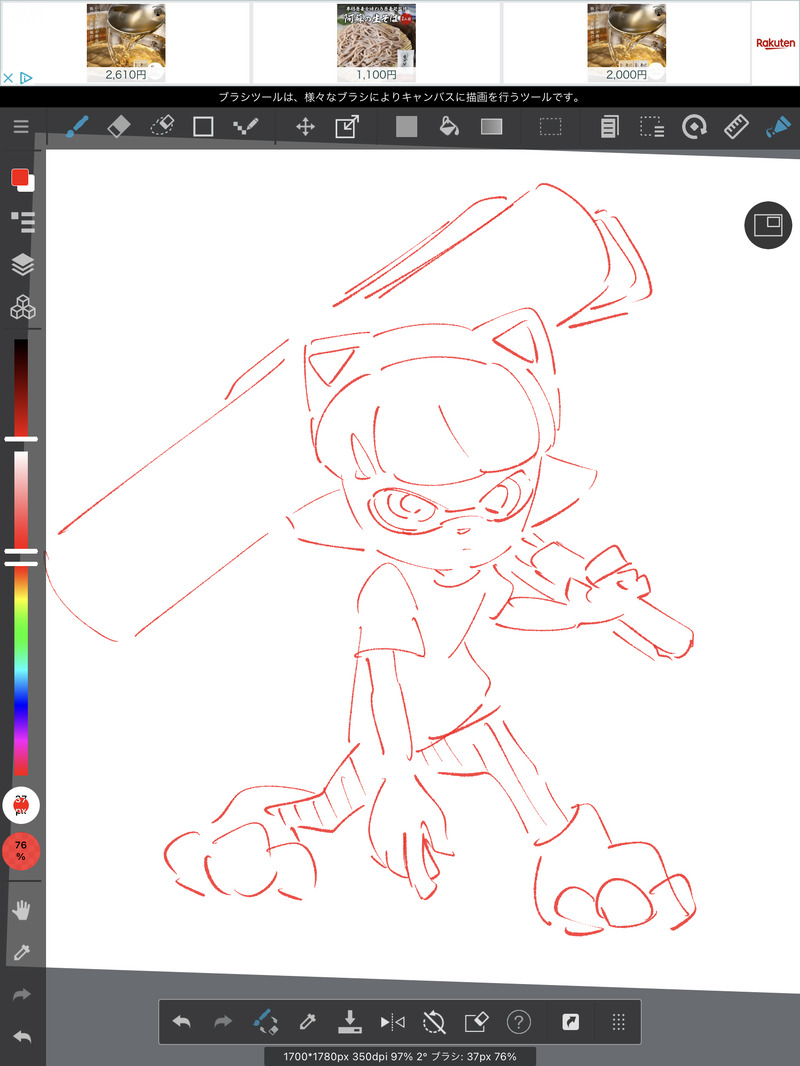Image resolution: width=800 pixels, height=1066 pixels.
Task: Pick the eyedropper in bottom toolbar
Action: click(x=307, y=1021)
